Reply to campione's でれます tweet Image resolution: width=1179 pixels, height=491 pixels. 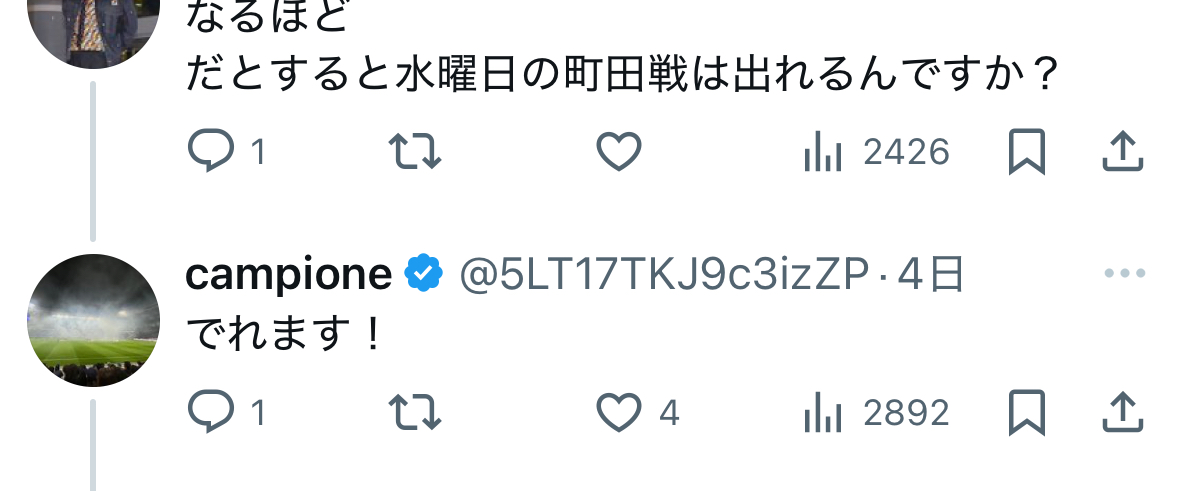coord(210,412)
